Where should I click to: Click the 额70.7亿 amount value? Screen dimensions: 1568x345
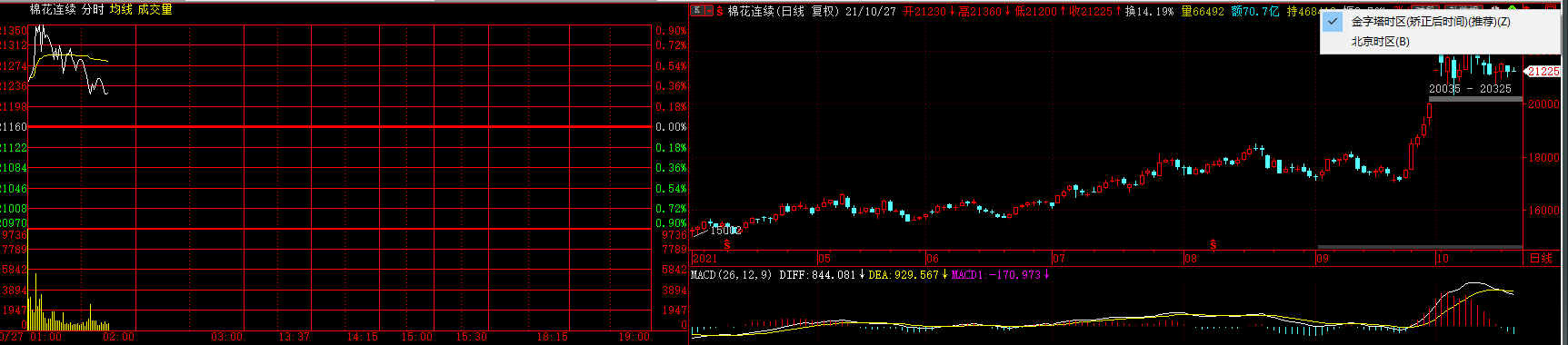1255,11
